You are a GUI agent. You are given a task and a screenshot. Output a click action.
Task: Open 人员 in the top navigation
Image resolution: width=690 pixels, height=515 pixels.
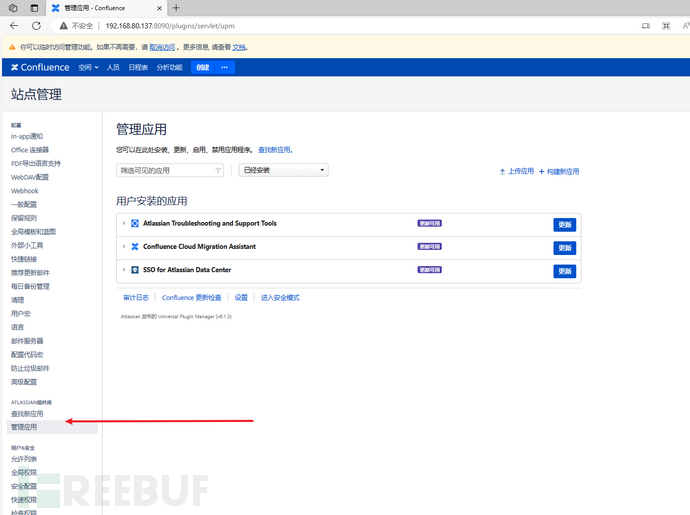(x=113, y=67)
